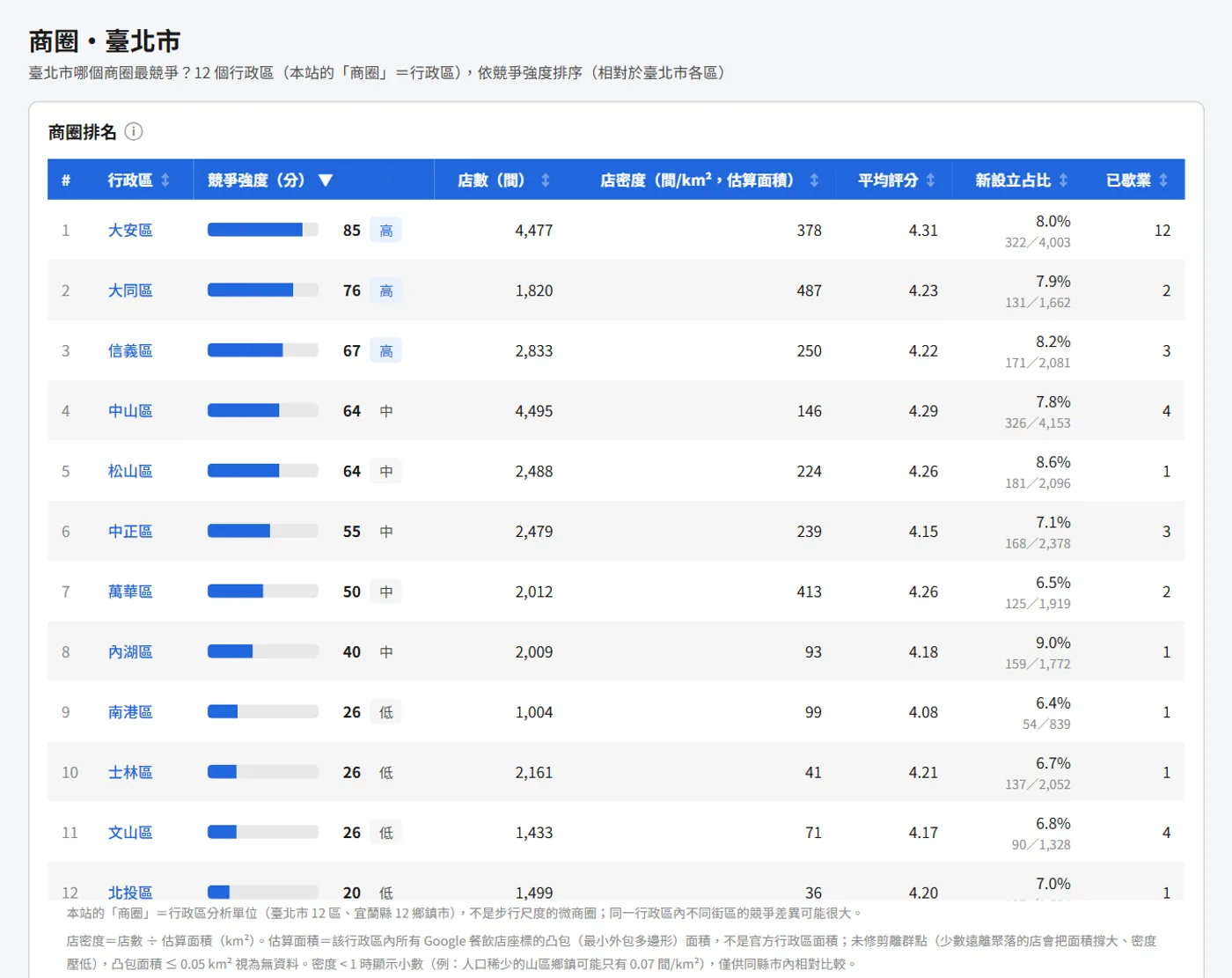
Task: Click the fraction 54／839
Action: pos(1047,724)
